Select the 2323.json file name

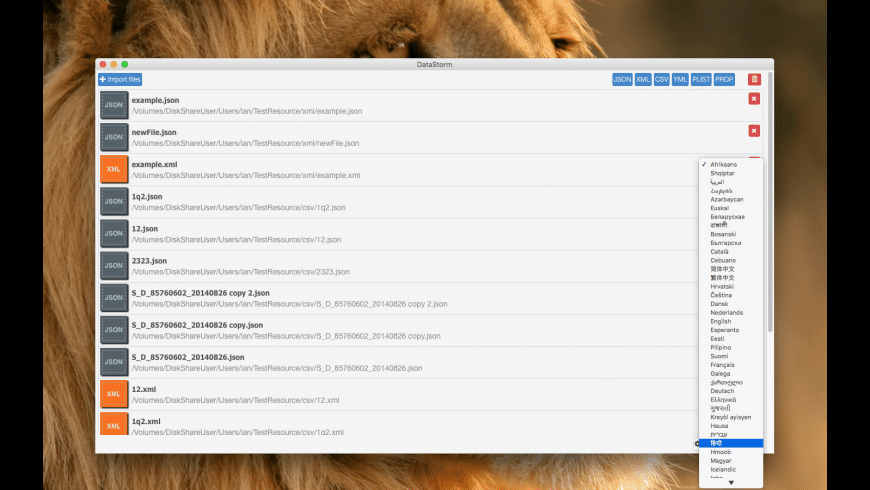149,261
